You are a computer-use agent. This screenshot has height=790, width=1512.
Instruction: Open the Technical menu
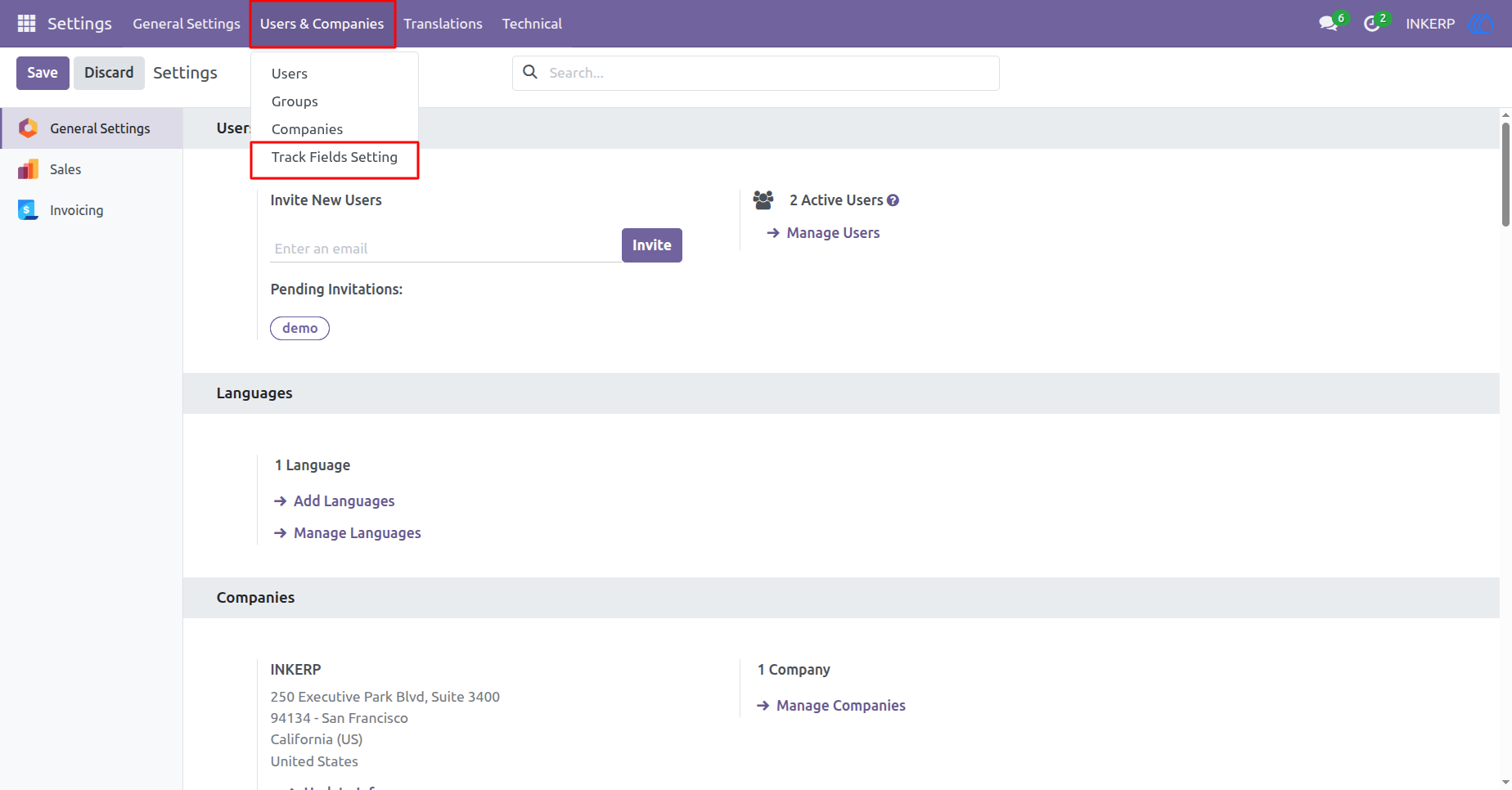click(x=532, y=24)
